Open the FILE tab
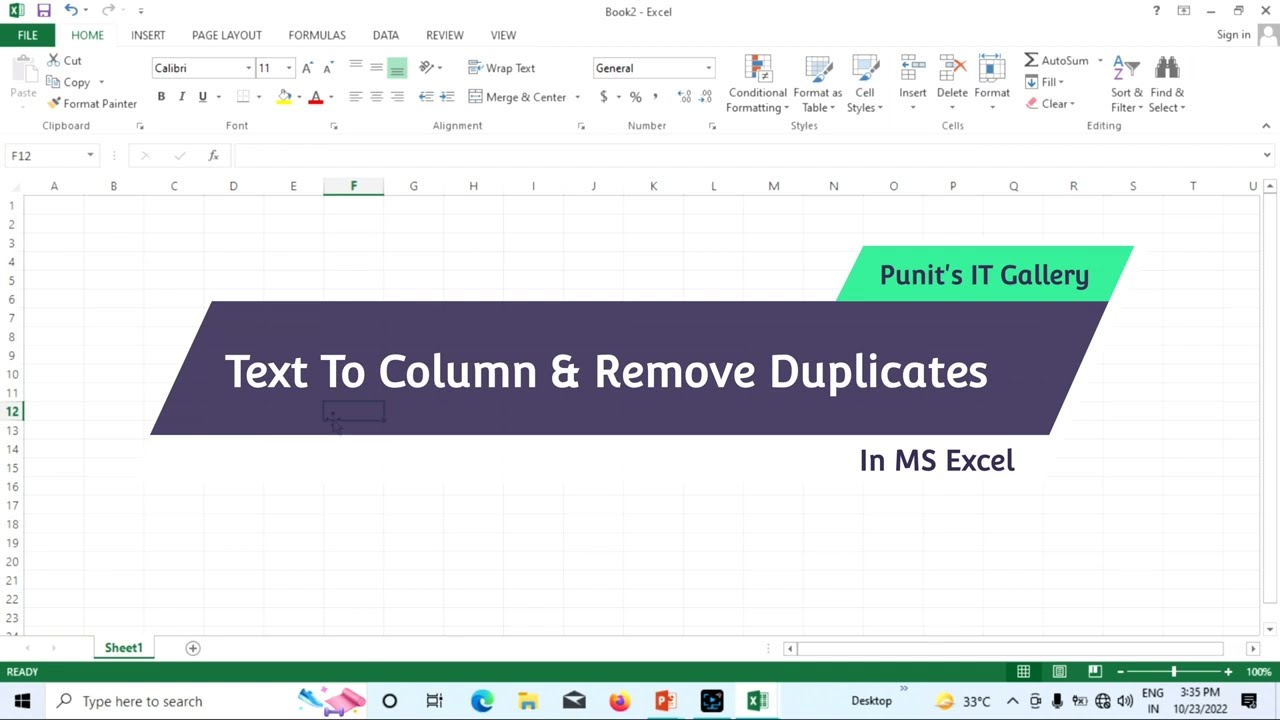This screenshot has width=1280, height=720. click(x=27, y=35)
